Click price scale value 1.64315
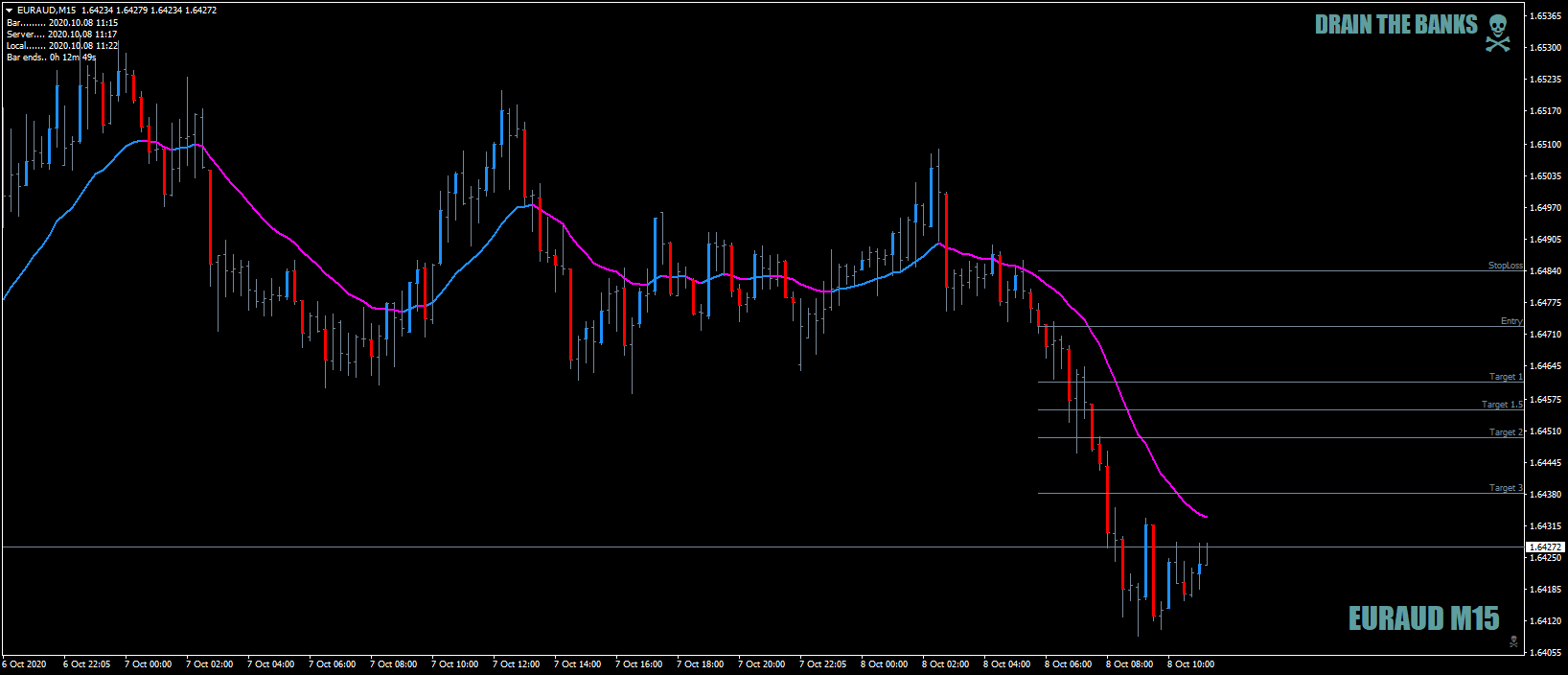Viewport: 1568px width, 675px height. point(1546,526)
